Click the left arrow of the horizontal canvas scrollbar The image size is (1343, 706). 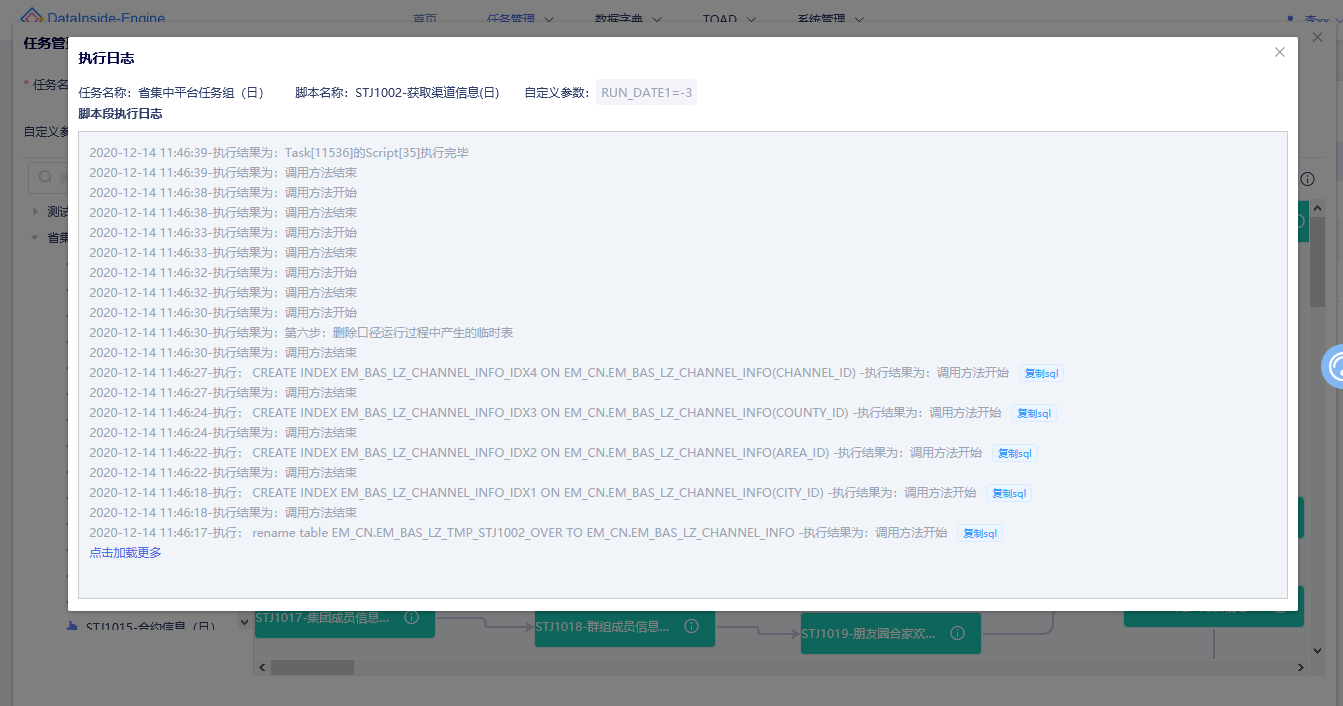(263, 667)
